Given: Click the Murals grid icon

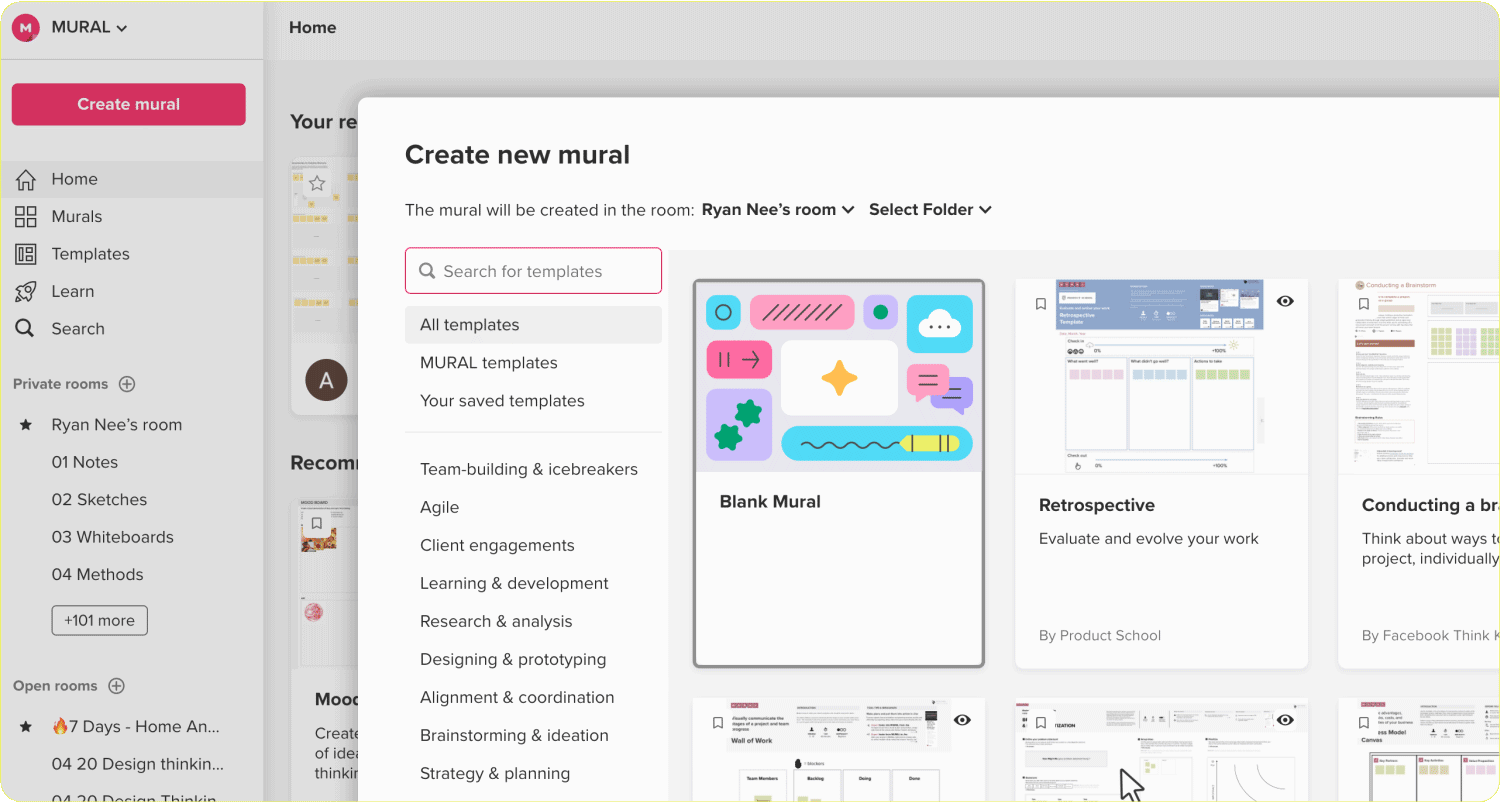Looking at the screenshot, I should (26, 217).
